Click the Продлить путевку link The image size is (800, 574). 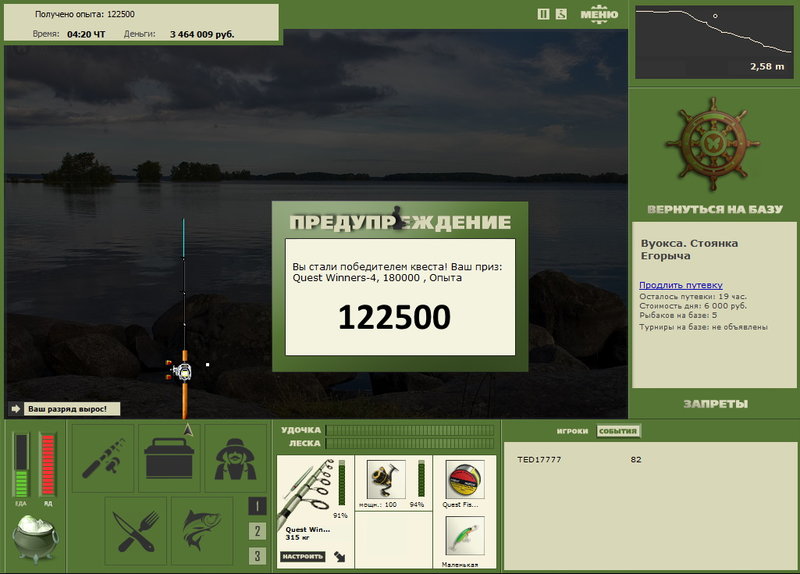(680, 285)
